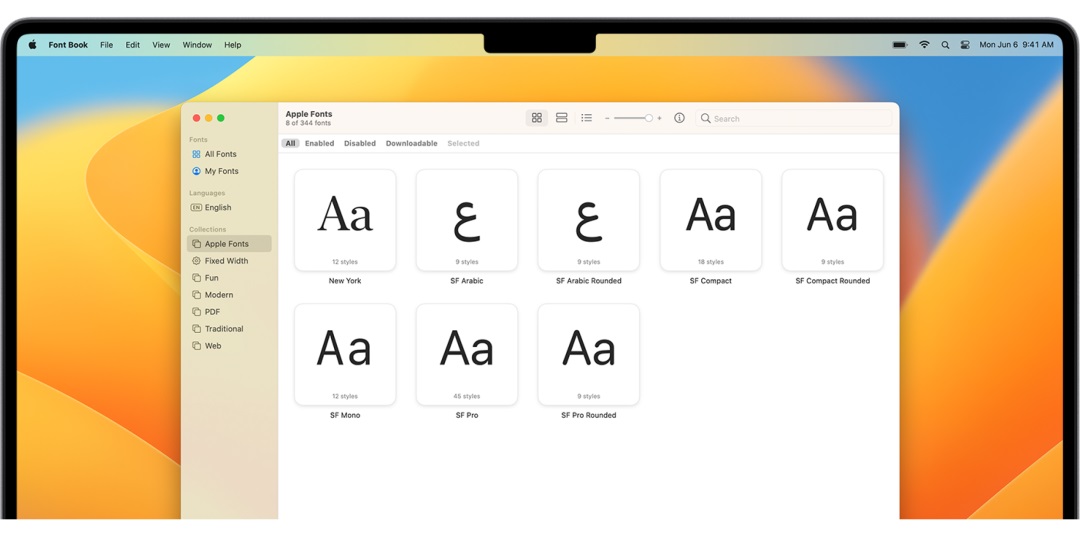
Task: Select the SF Arabic font card
Action: 467,220
